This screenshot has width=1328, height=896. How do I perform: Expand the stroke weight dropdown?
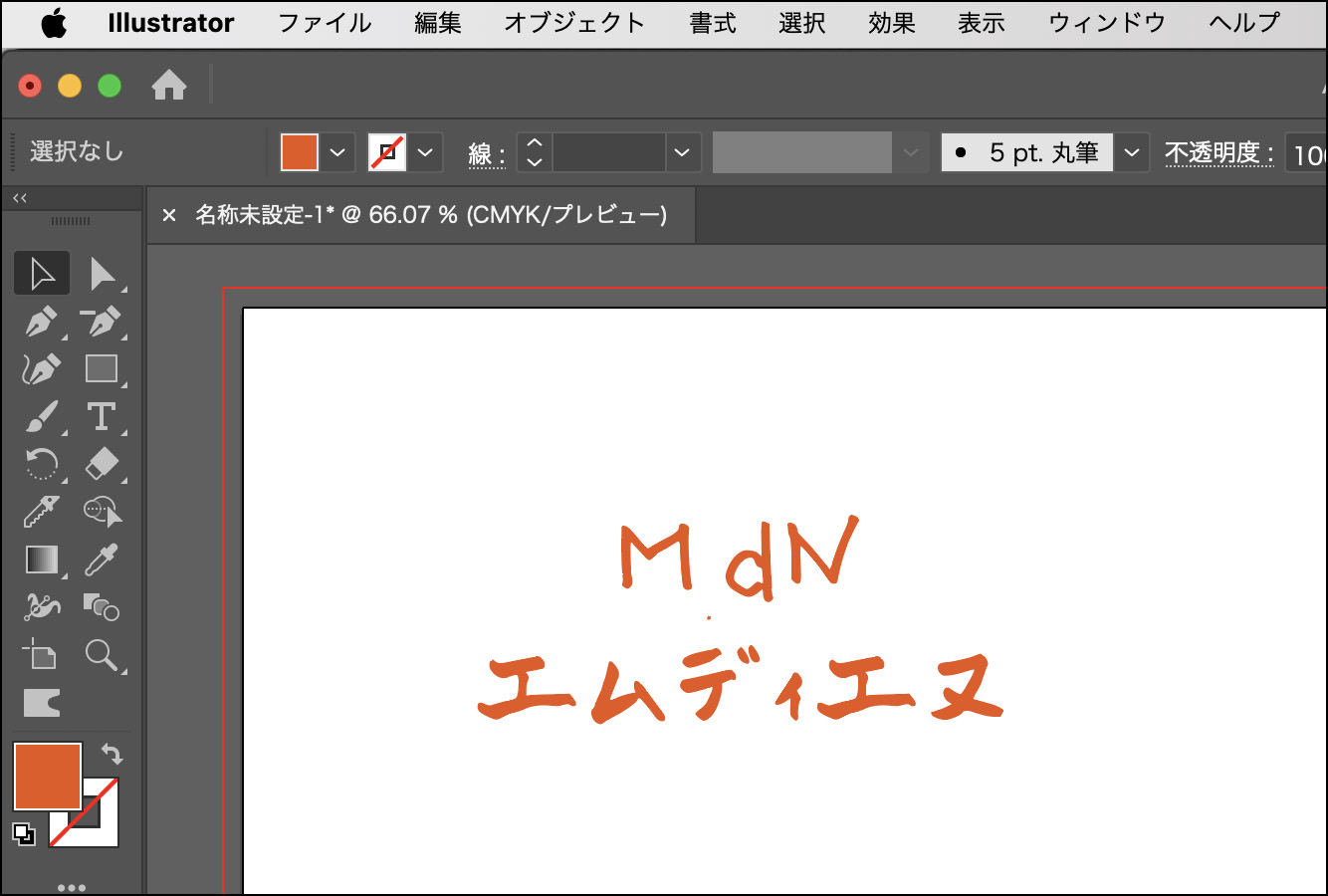pyautogui.click(x=682, y=152)
